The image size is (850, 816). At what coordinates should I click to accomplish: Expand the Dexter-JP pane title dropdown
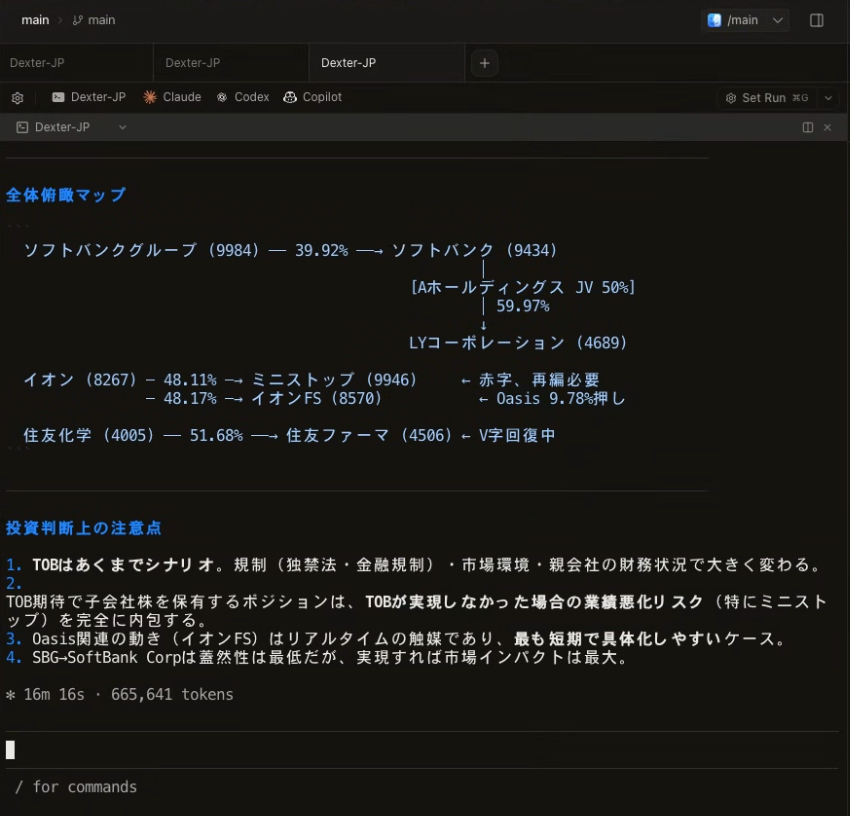click(123, 127)
